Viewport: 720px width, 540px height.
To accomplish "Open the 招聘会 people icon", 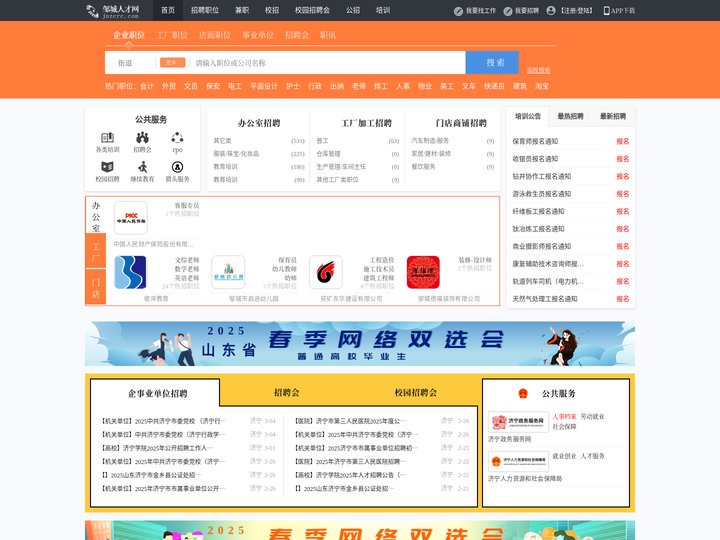I will (142, 137).
